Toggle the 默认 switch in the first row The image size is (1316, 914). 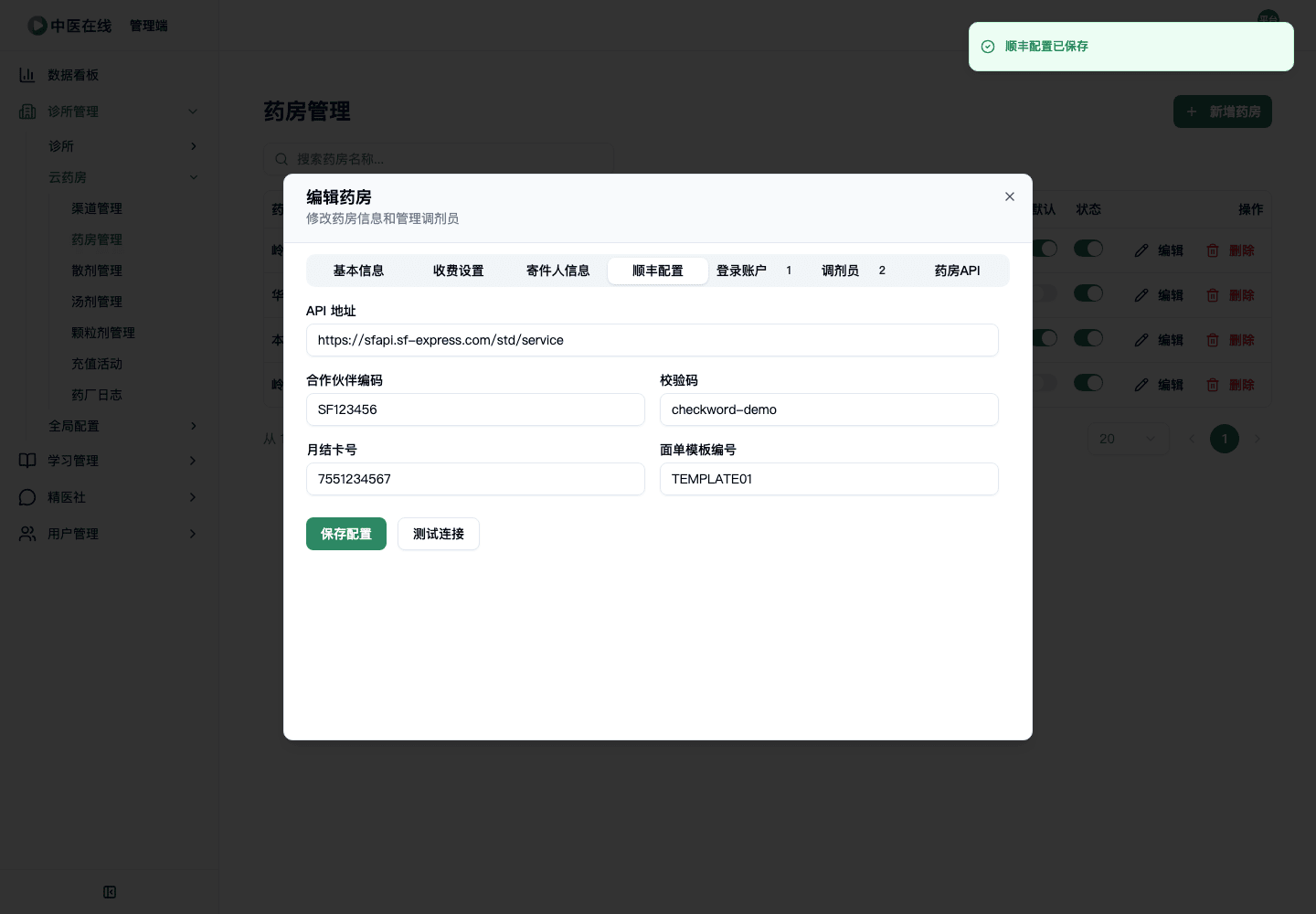coord(1045,249)
